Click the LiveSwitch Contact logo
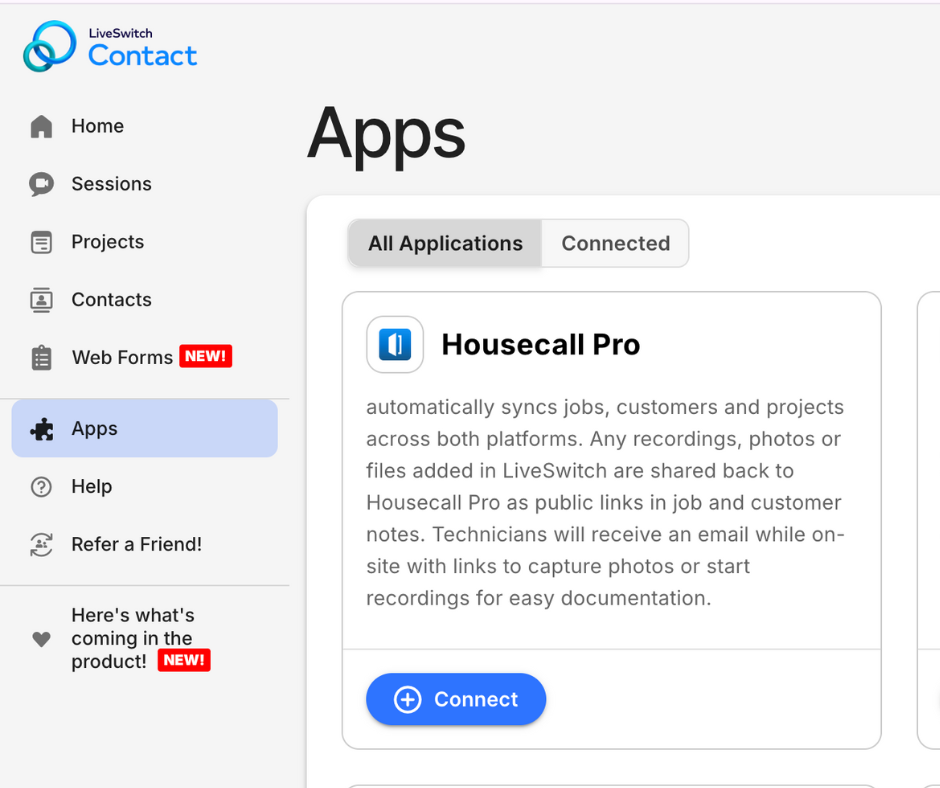 click(x=110, y=46)
